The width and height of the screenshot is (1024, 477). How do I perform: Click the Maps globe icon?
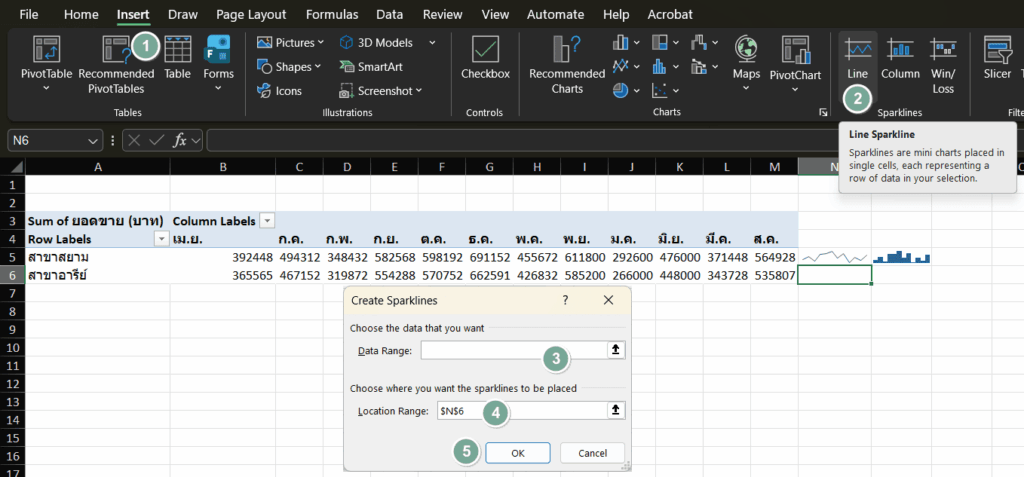746,48
